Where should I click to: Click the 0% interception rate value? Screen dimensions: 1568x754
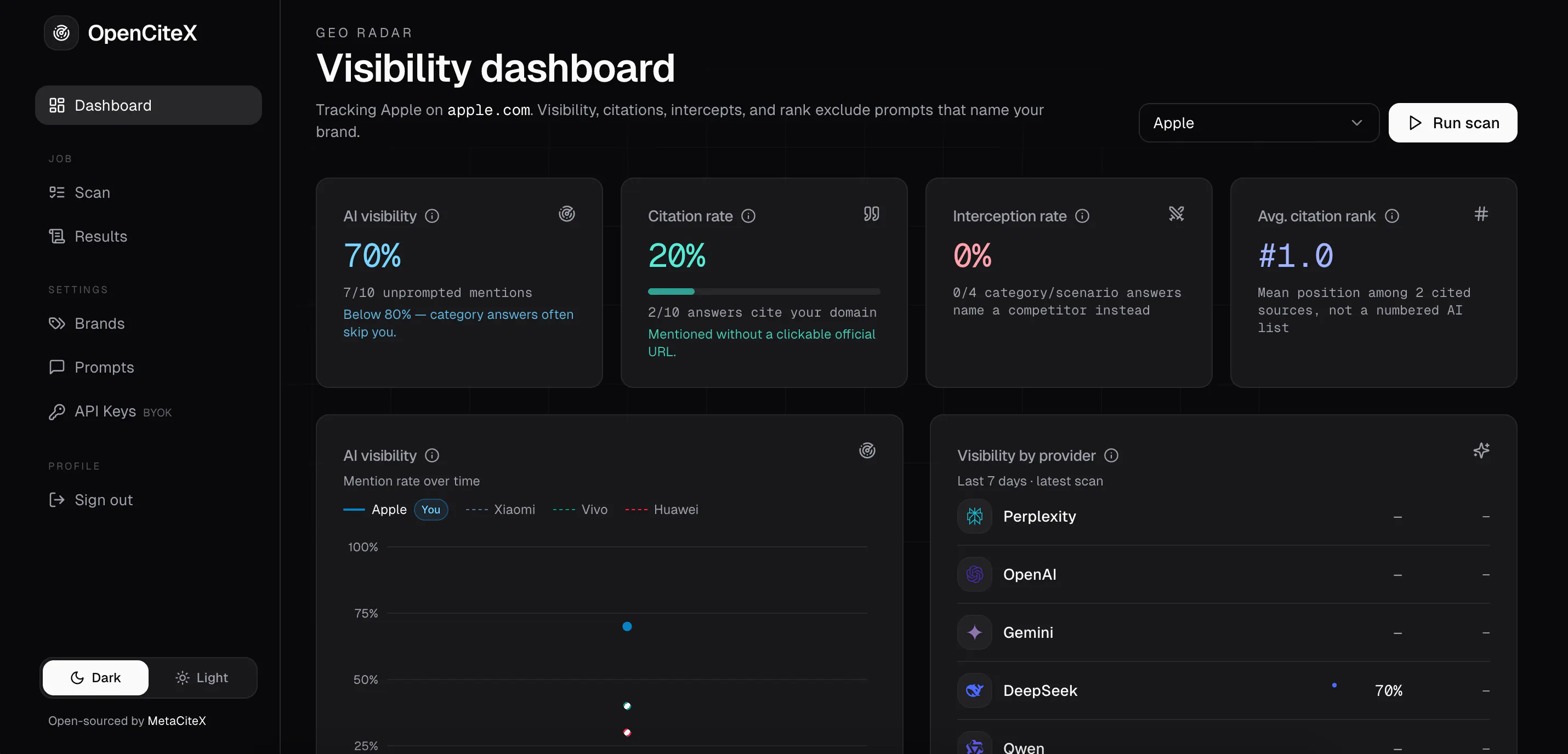tap(972, 255)
